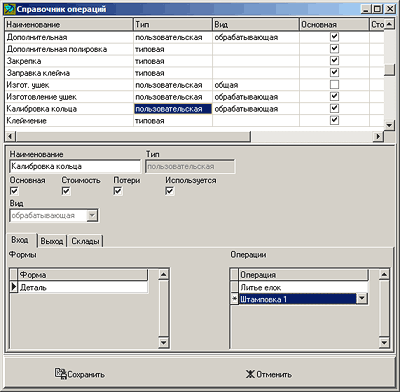This screenshot has width=400, height=392.
Task: Click the top grid's vertical scrollbar thumb
Action: [389, 69]
